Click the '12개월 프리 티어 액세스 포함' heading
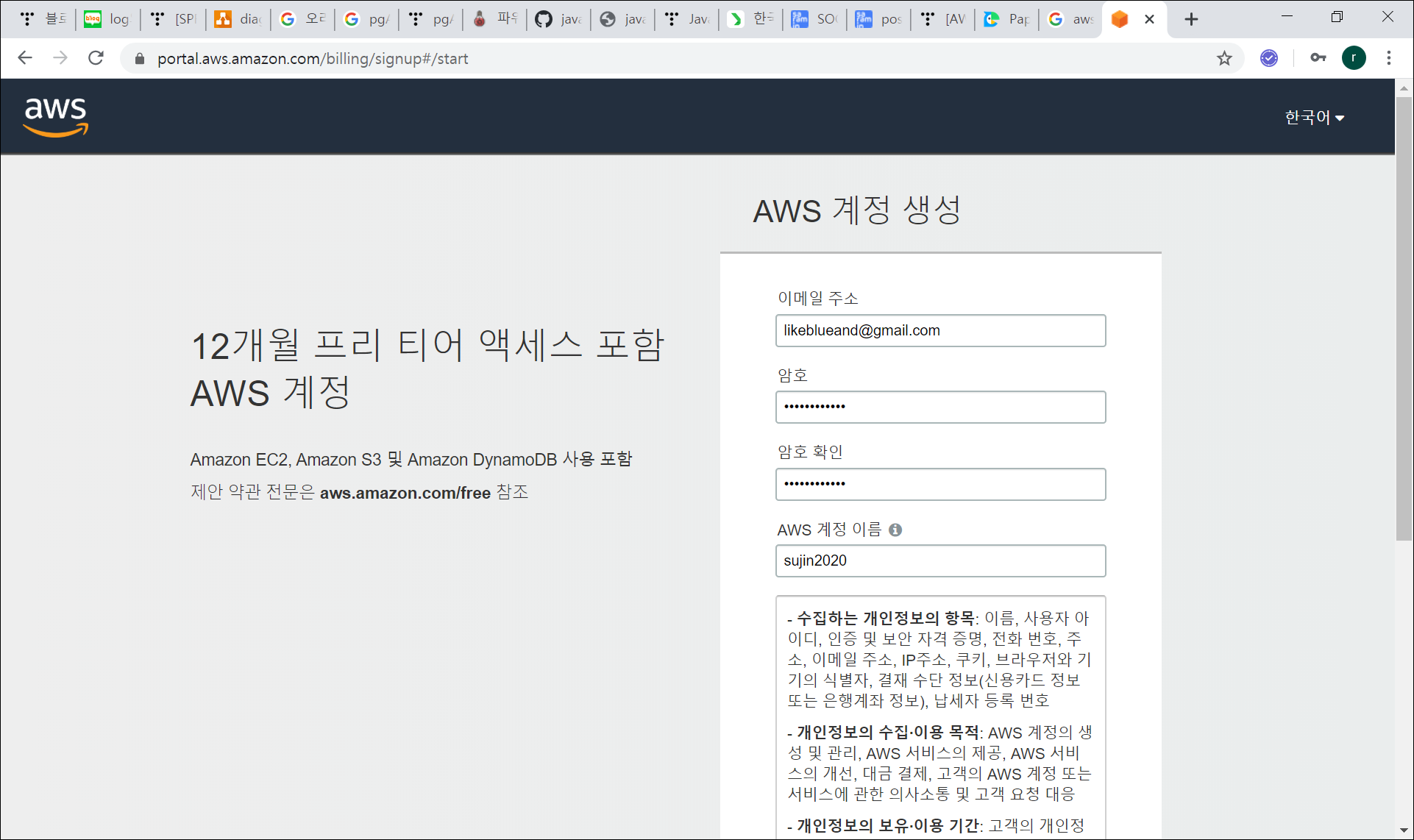The width and height of the screenshot is (1414, 840). (427, 345)
